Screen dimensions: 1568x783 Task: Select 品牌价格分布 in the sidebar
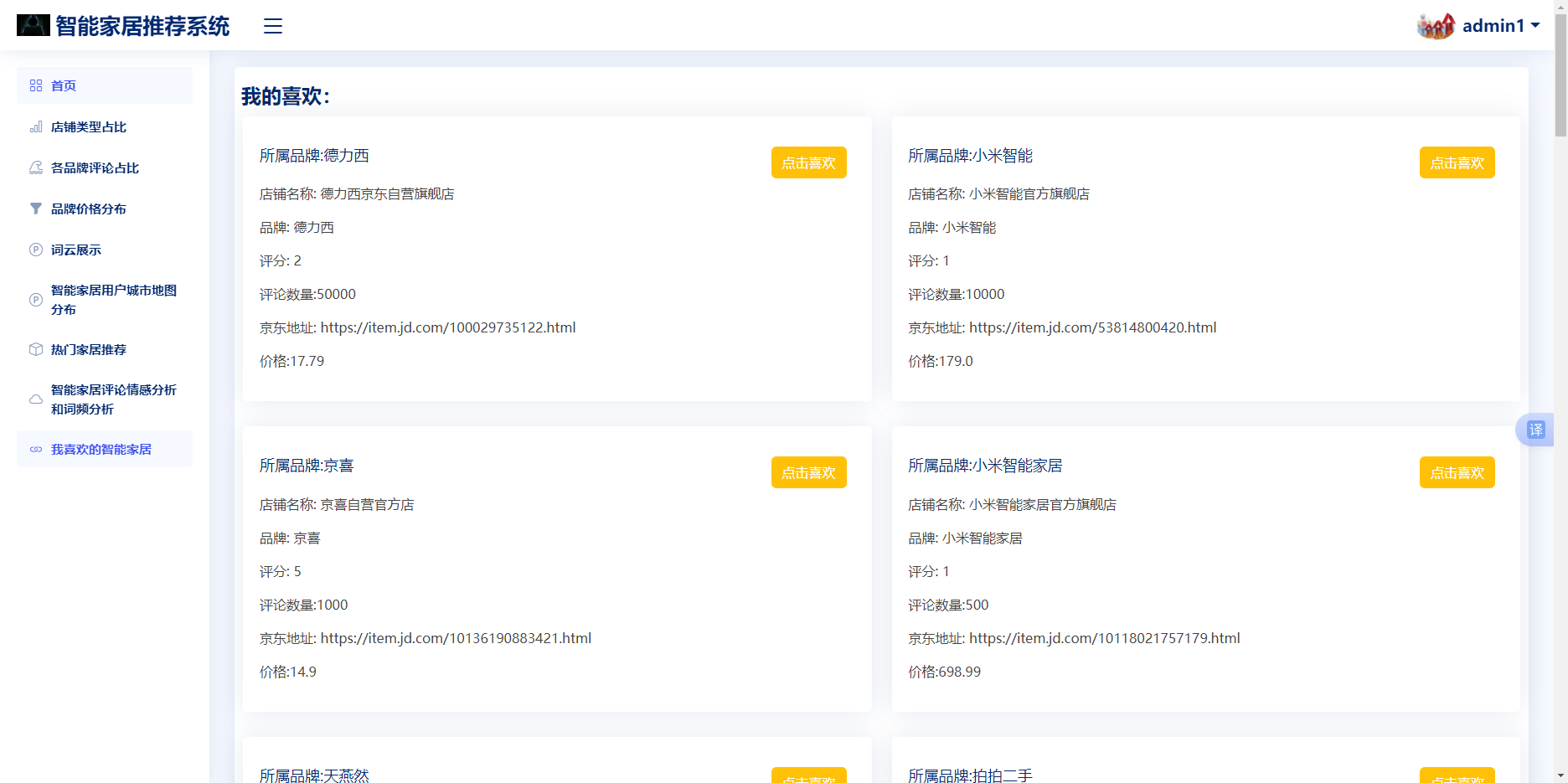point(105,209)
